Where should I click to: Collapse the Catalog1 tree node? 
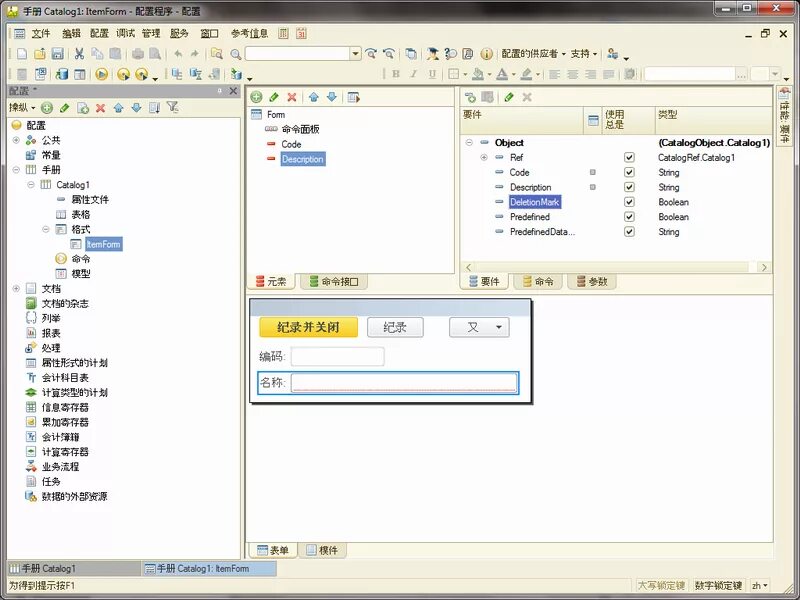click(31, 184)
